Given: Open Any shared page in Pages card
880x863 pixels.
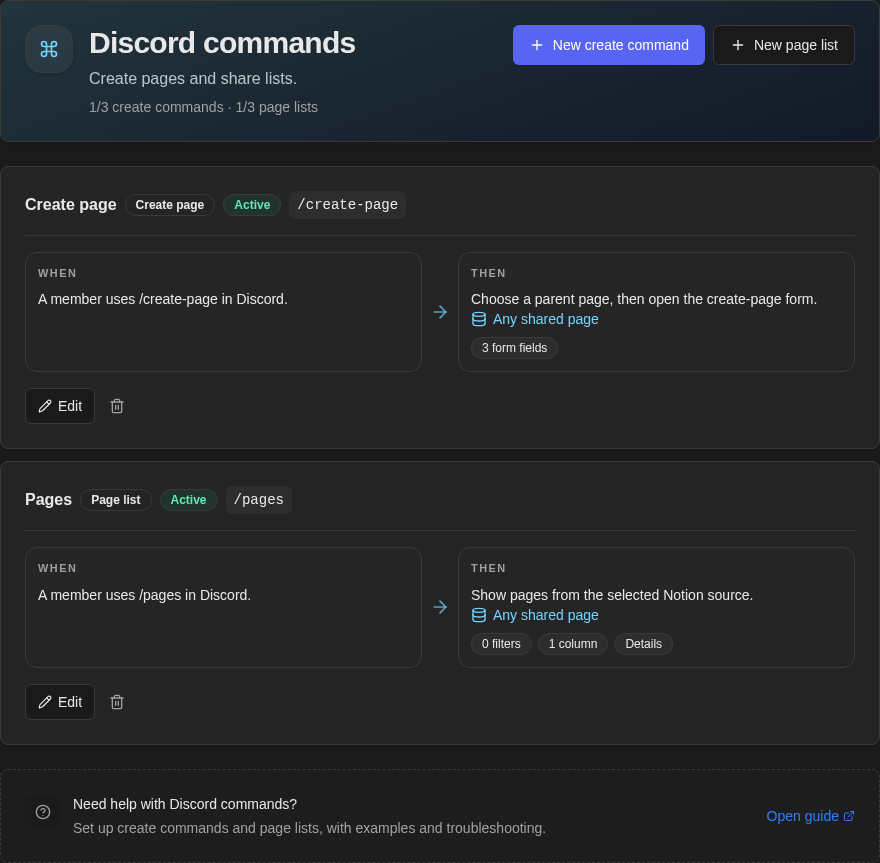Looking at the screenshot, I should [x=545, y=615].
